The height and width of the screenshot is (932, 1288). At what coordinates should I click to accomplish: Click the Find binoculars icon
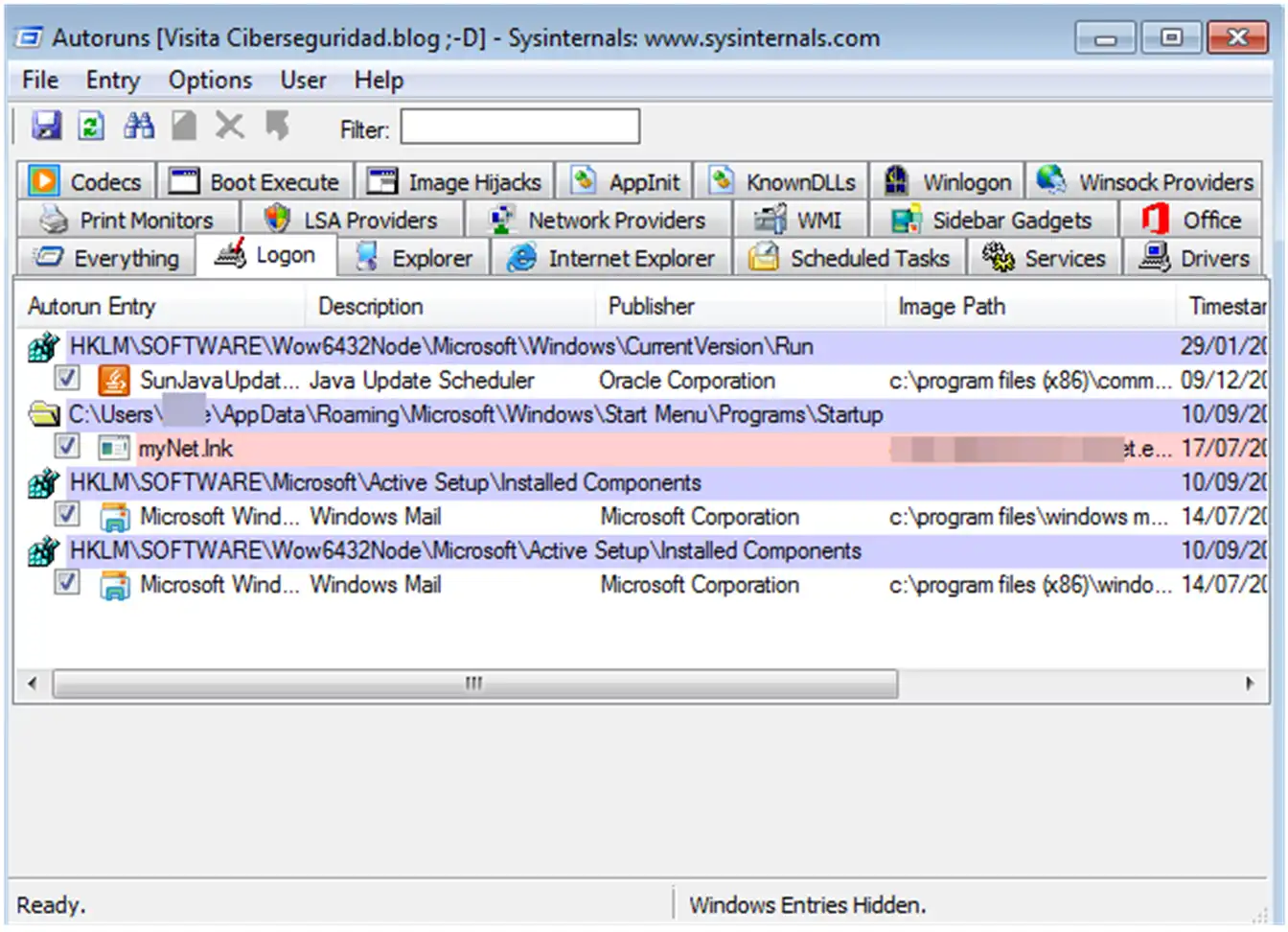click(x=139, y=126)
